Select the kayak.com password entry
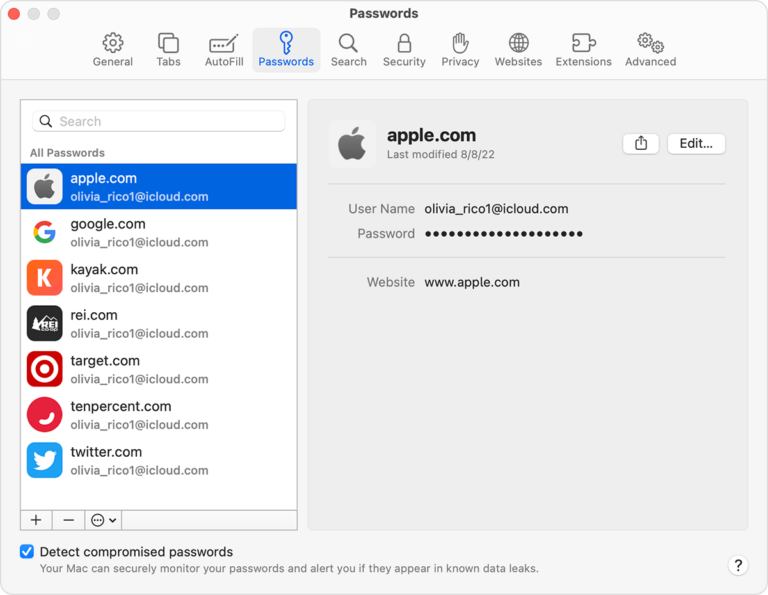The image size is (768, 595). [159, 278]
